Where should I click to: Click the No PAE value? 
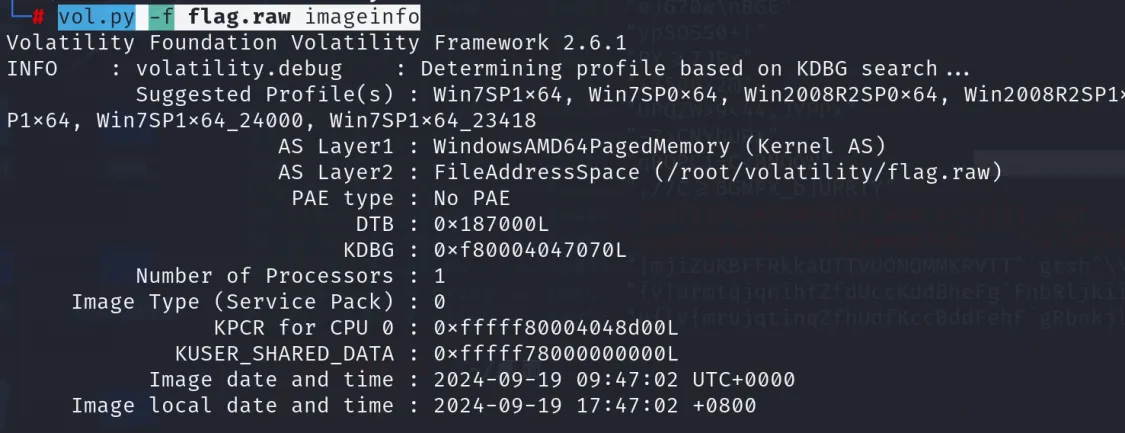coord(472,198)
